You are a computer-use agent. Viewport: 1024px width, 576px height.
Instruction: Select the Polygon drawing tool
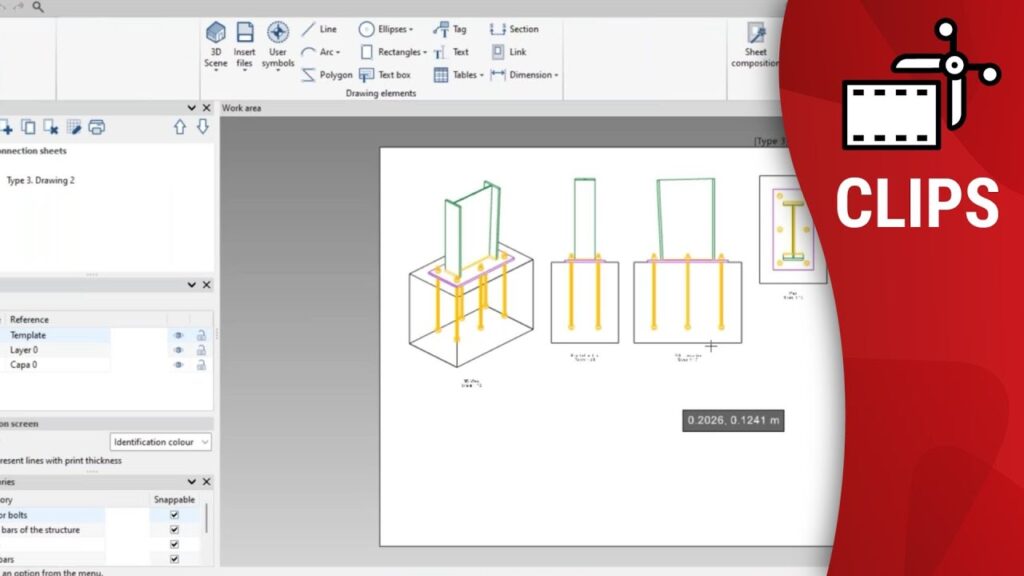coord(326,75)
